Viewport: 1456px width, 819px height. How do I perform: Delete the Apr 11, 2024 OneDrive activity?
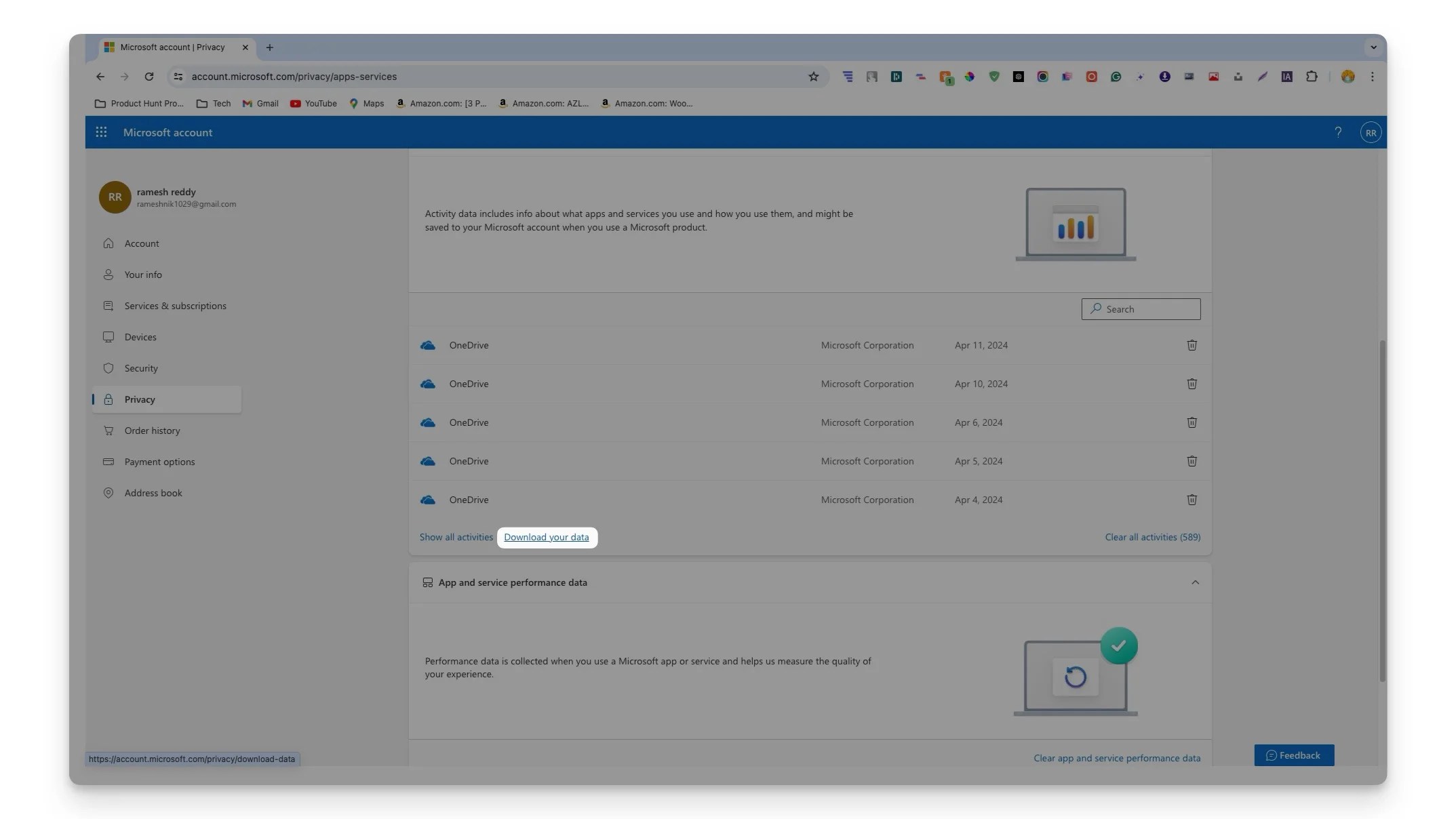(1192, 345)
